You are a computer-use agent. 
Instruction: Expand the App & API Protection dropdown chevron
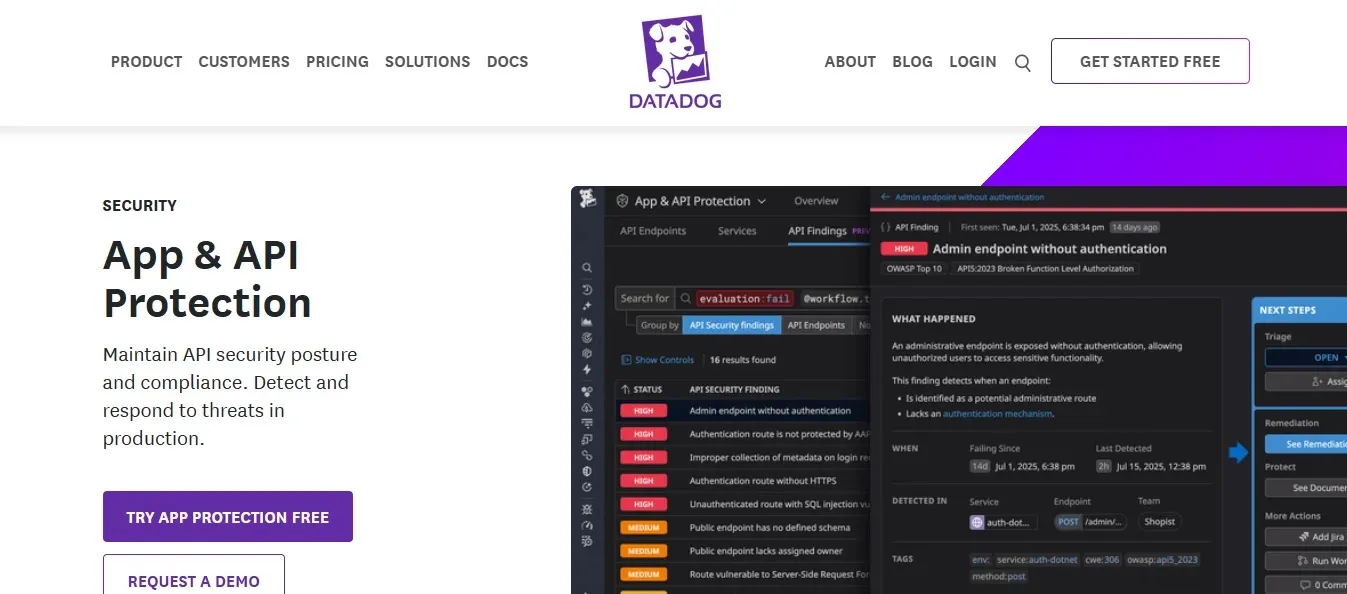762,201
